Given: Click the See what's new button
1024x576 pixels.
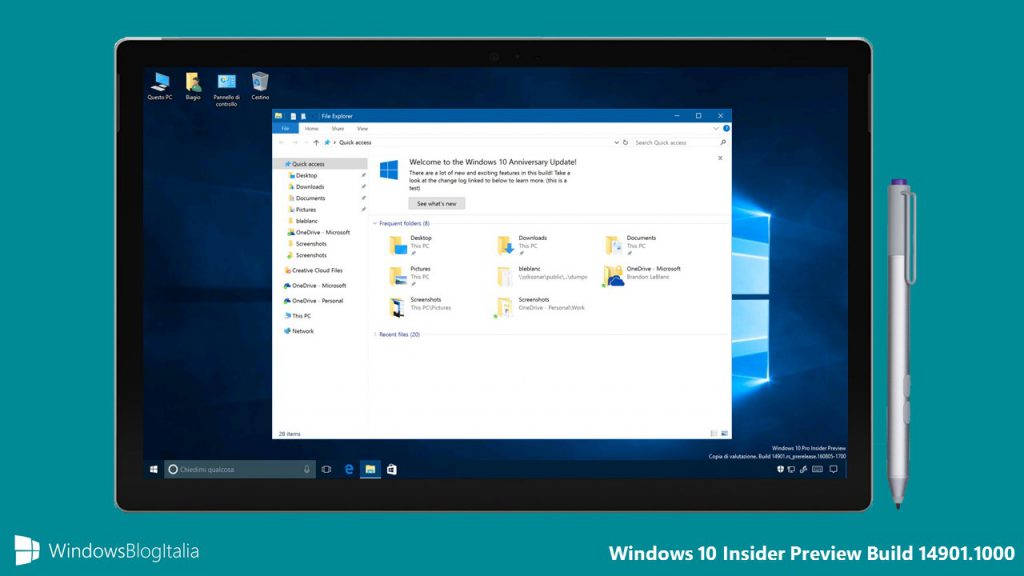Looking at the screenshot, I should [x=437, y=203].
